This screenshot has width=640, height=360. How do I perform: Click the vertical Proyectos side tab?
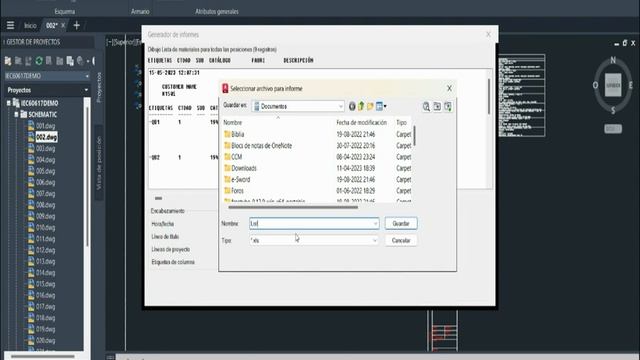99,87
